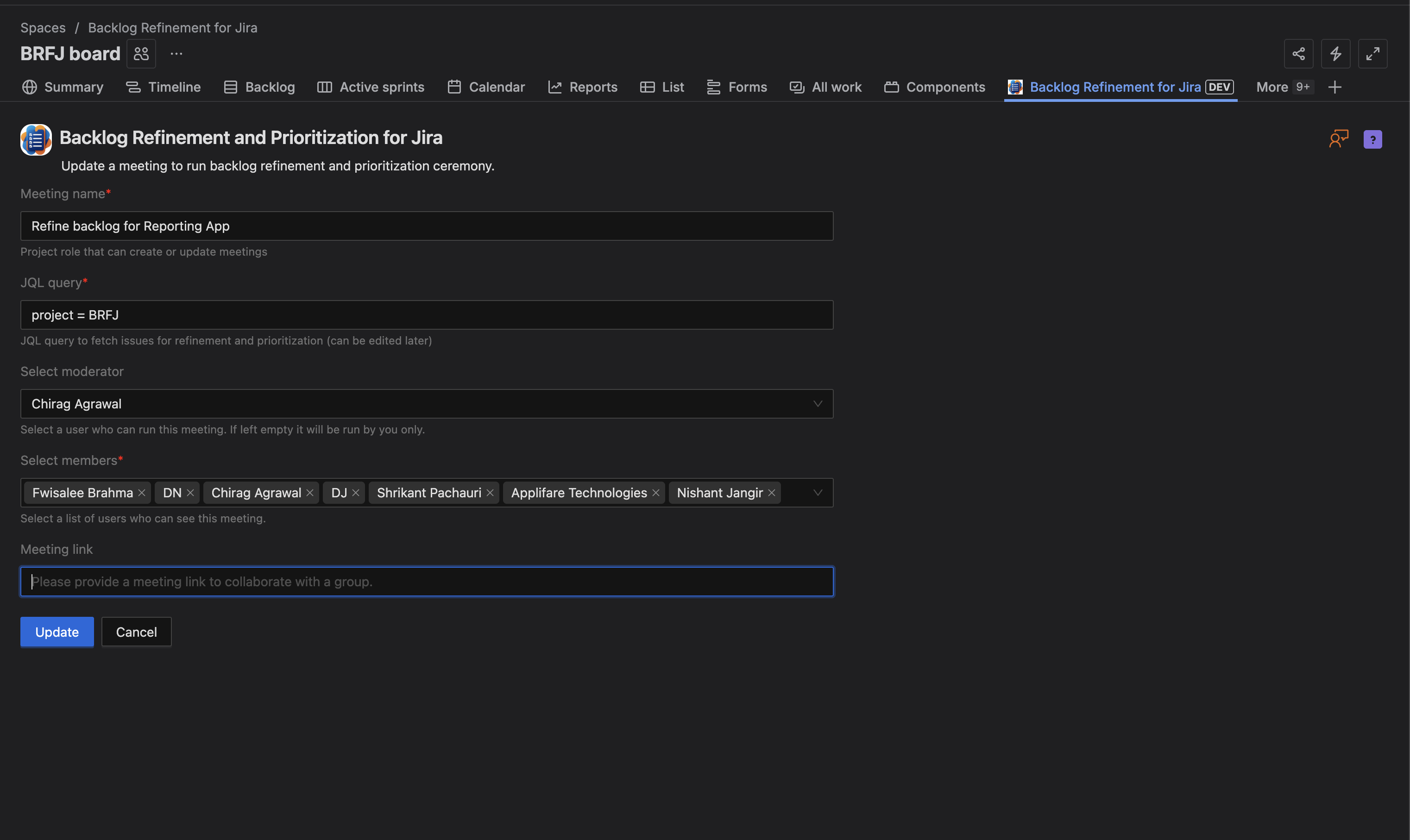The width and height of the screenshot is (1410, 840).
Task: Open the automation lightning bolt icon
Action: [x=1335, y=54]
